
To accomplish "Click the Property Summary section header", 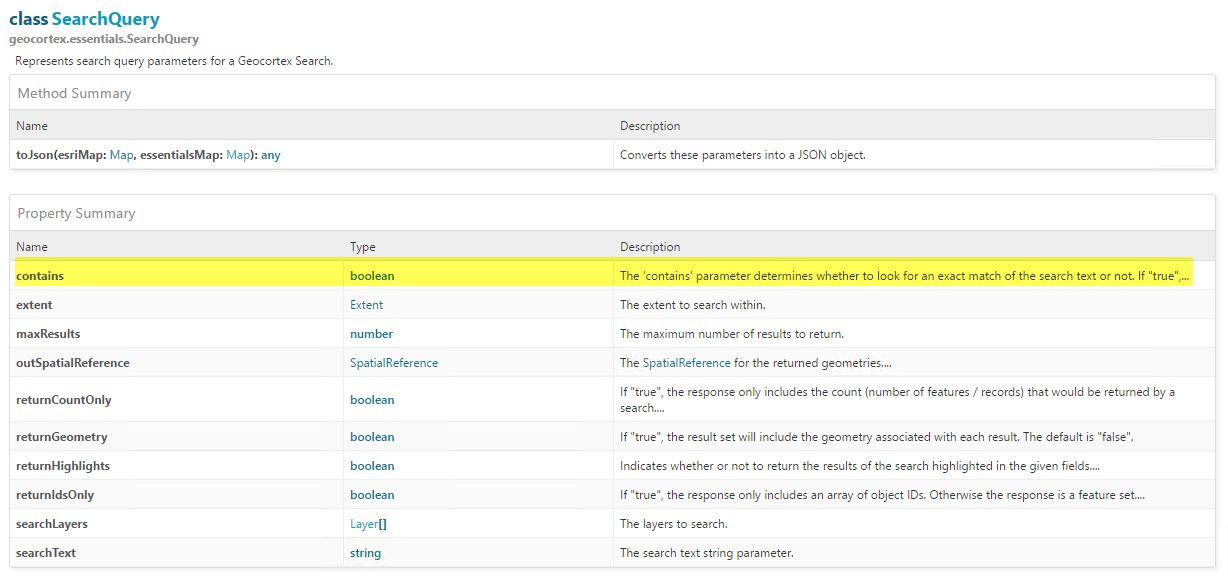I will 77,213.
